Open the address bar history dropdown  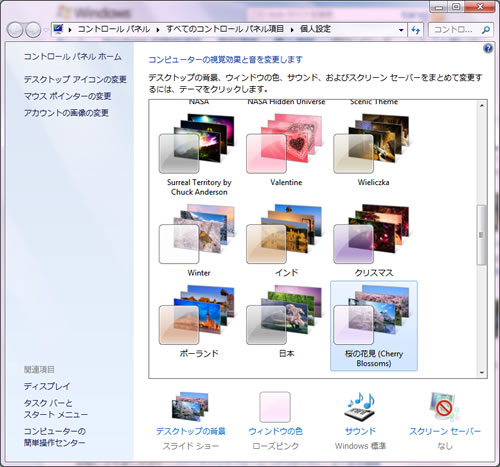click(401, 30)
